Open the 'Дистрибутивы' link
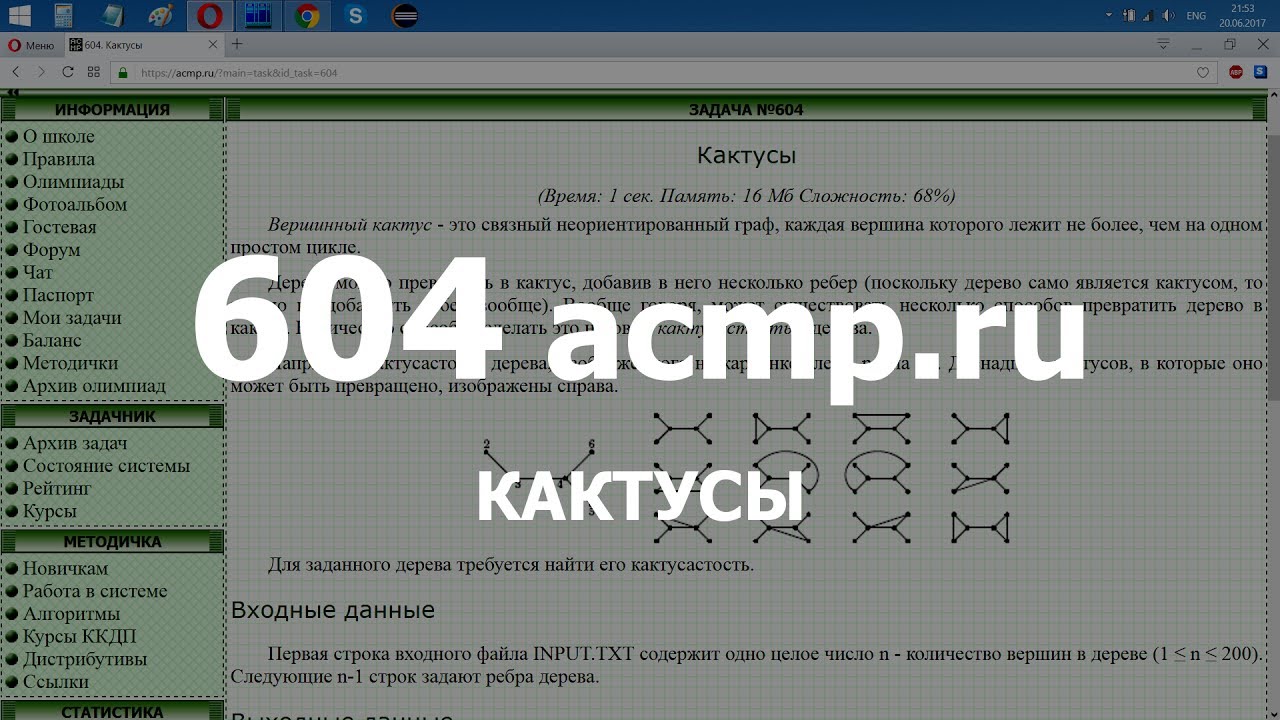The width and height of the screenshot is (1280, 720). tap(85, 659)
